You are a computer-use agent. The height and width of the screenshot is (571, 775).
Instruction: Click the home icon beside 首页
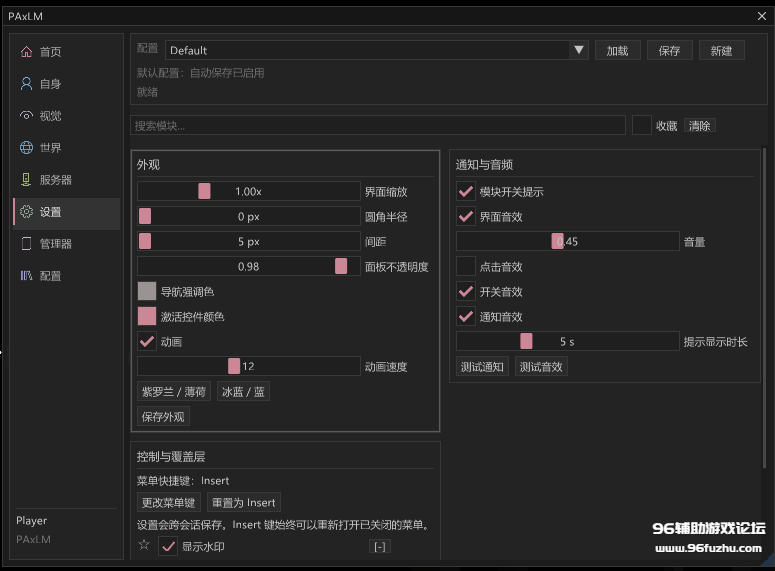[26, 51]
